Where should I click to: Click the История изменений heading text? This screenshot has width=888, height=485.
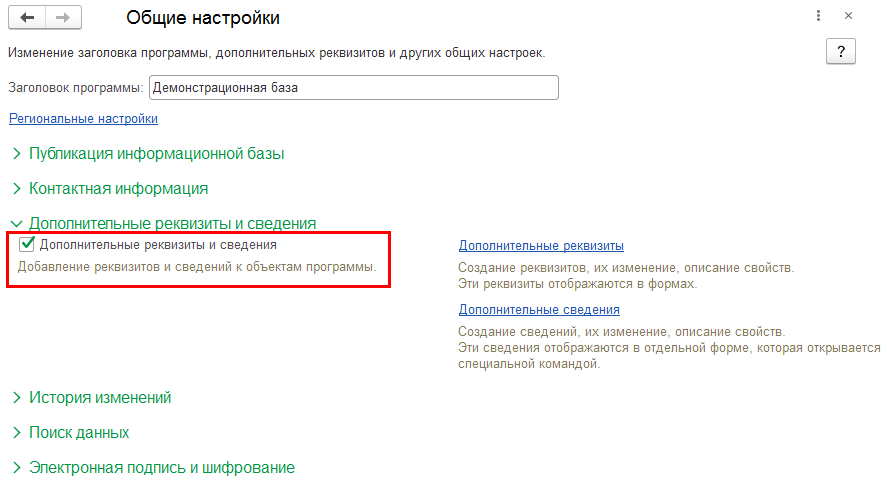[x=100, y=398]
